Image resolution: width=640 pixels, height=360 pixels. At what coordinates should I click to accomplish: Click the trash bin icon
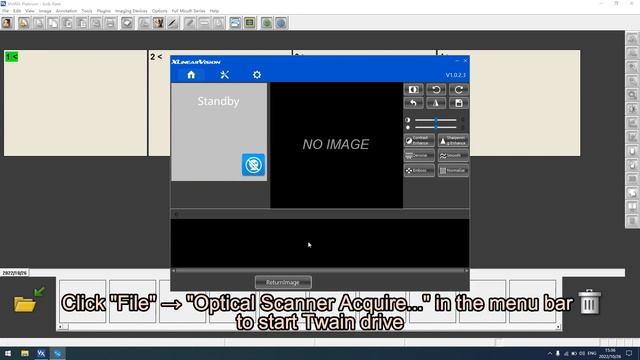coord(589,302)
